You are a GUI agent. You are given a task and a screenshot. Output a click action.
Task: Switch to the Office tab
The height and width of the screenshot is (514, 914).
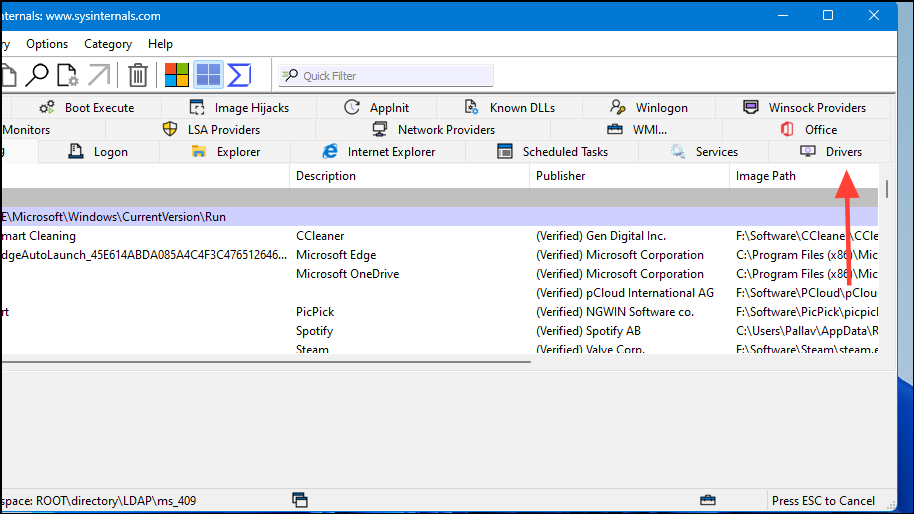pos(807,130)
